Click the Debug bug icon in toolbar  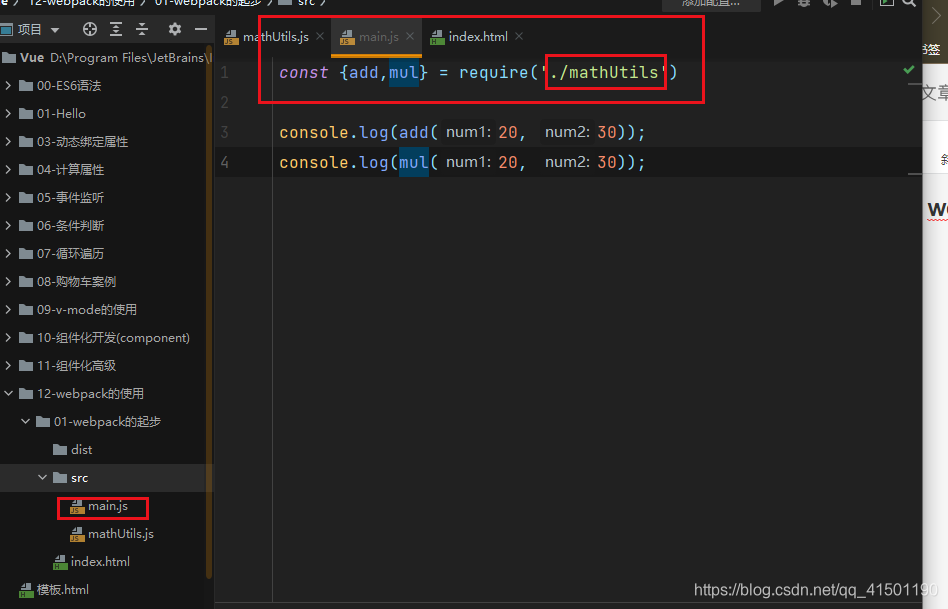(804, 3)
